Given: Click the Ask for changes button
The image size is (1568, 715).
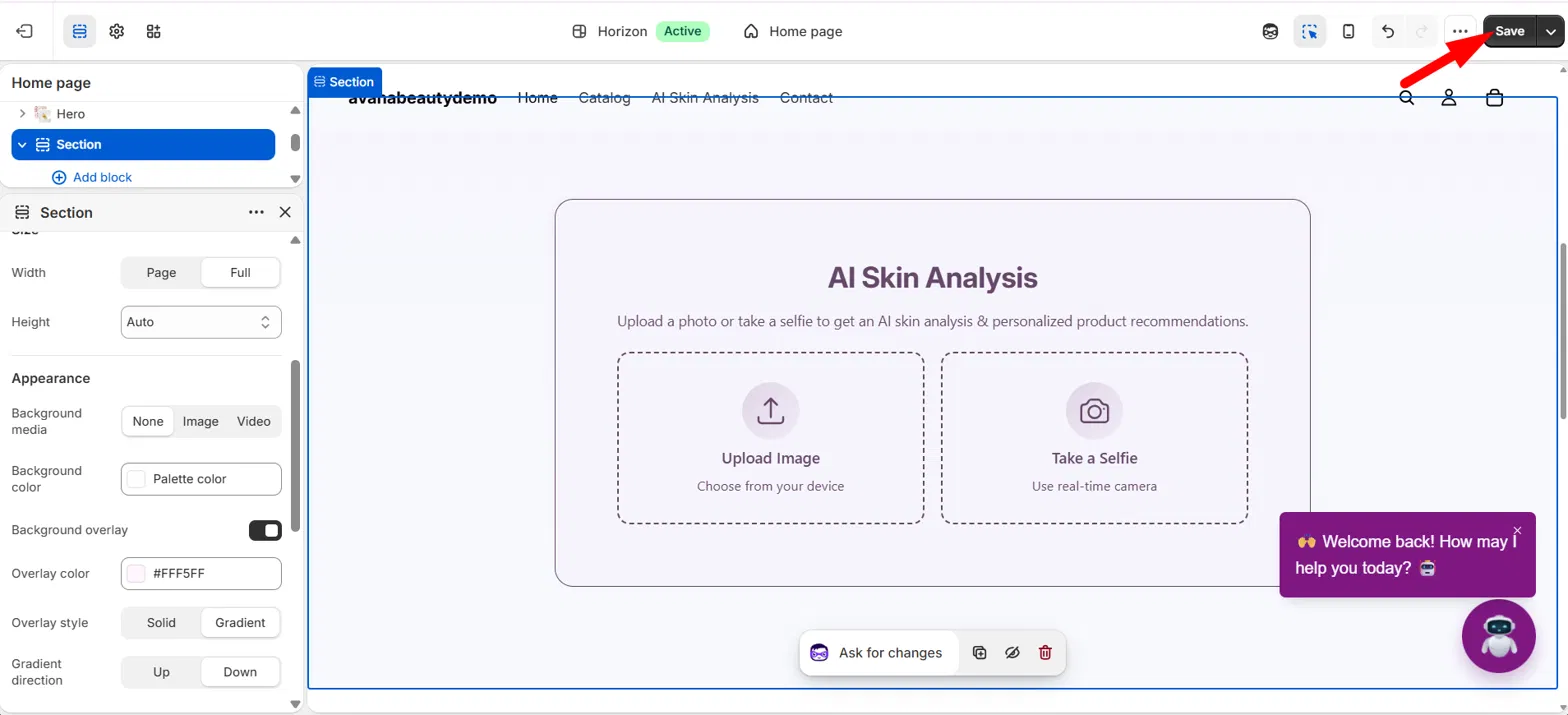Looking at the screenshot, I should (x=879, y=653).
